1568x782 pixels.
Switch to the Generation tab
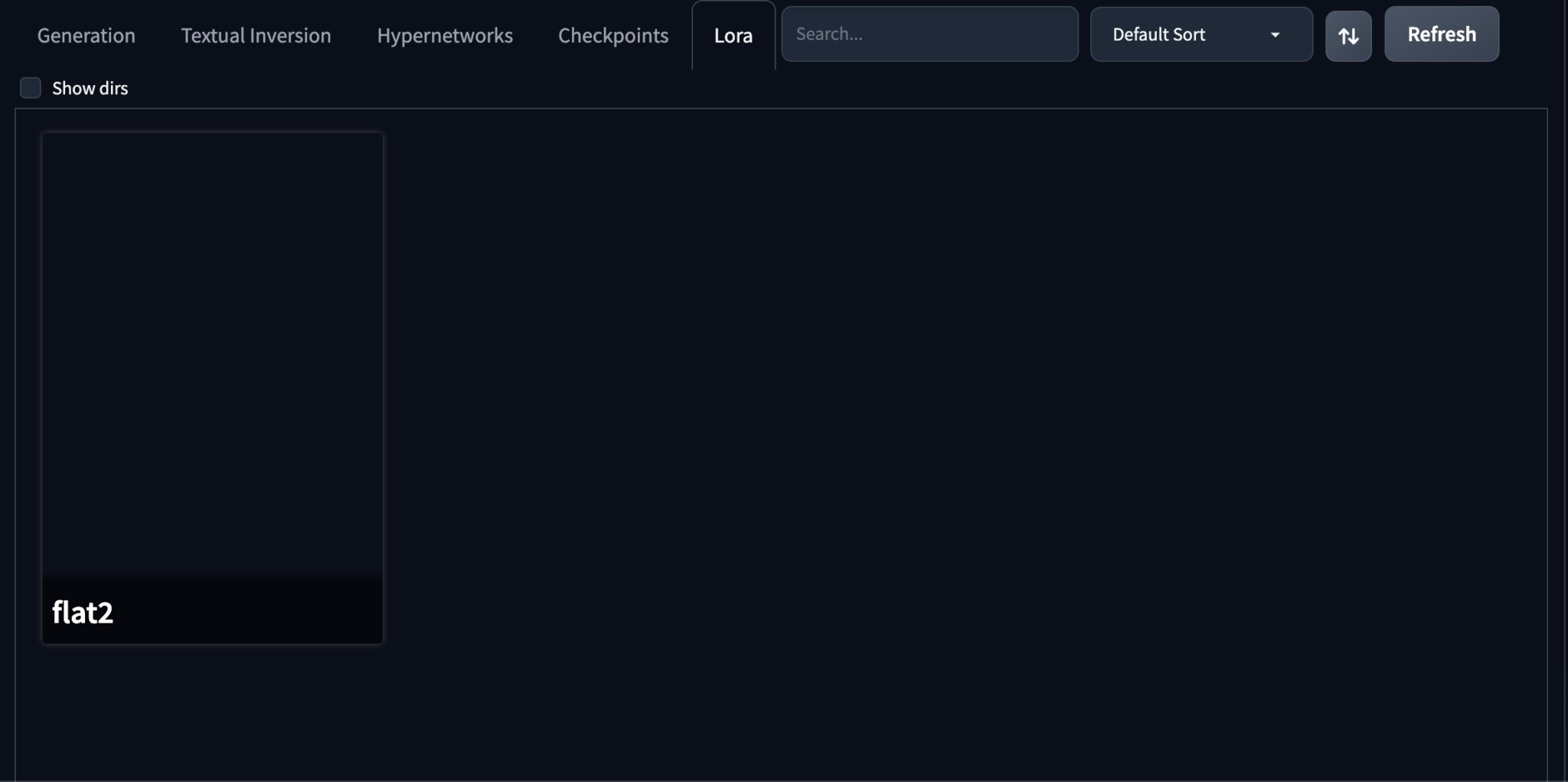tap(86, 35)
